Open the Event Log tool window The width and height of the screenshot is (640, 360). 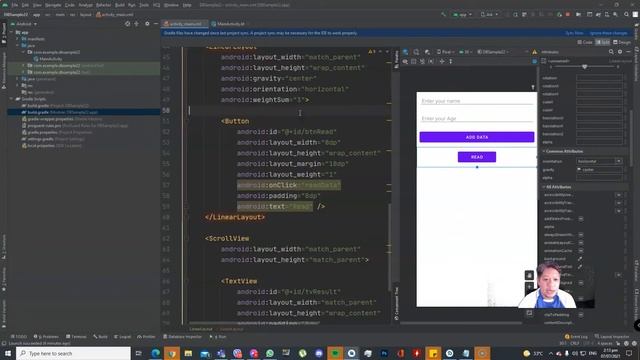(x=576, y=337)
